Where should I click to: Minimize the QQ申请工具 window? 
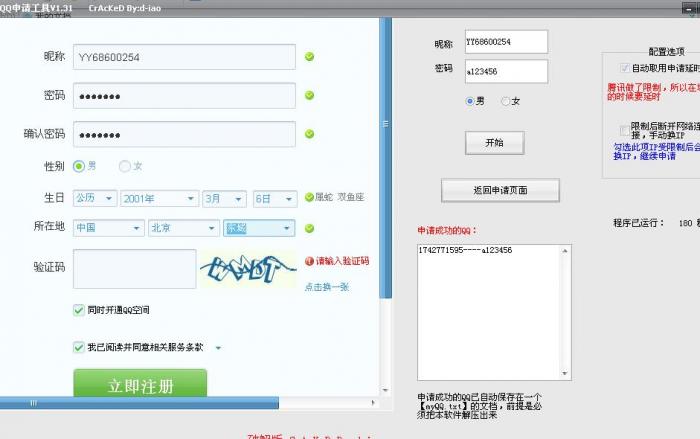click(690, 8)
